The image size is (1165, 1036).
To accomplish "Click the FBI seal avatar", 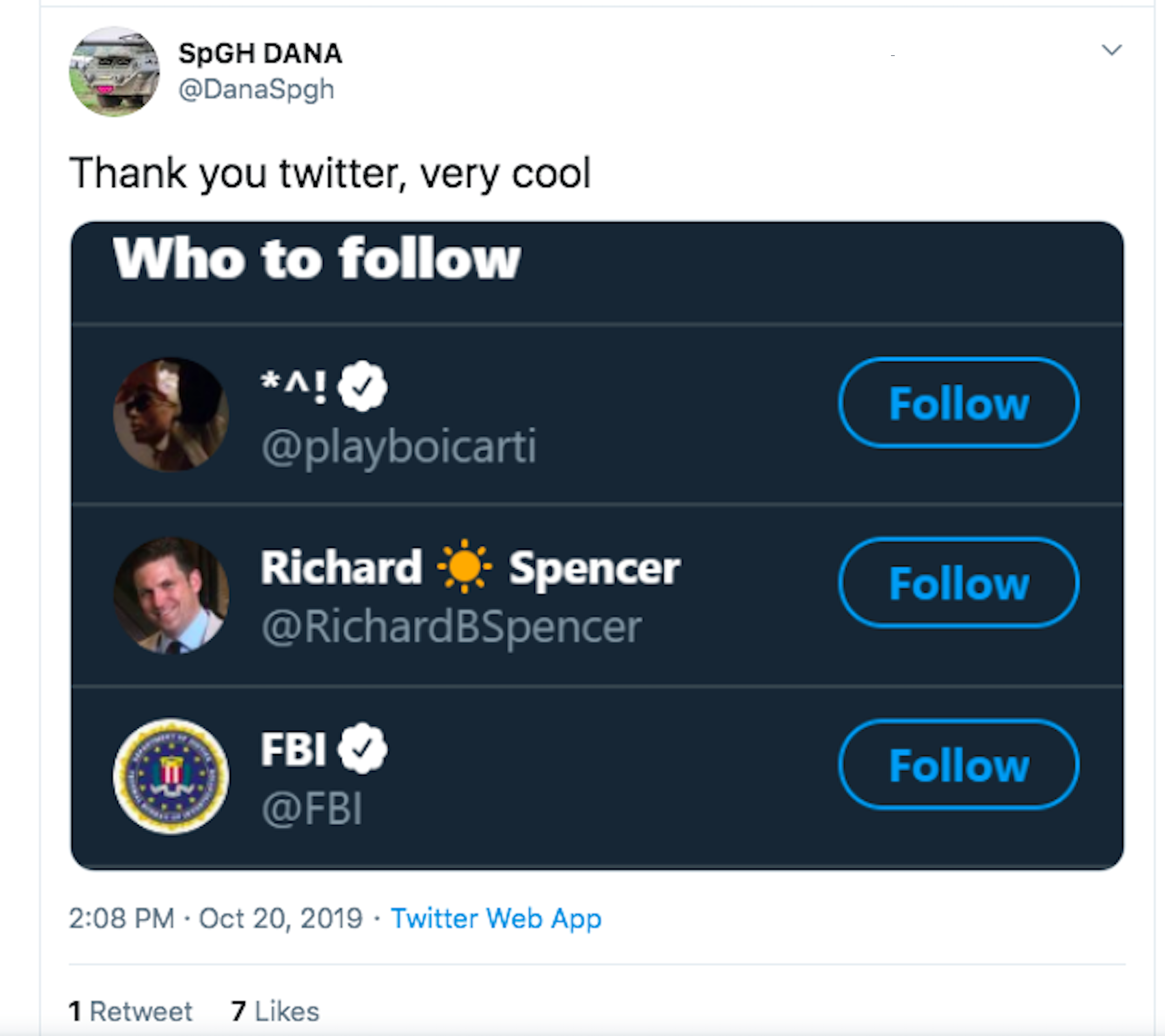I will (171, 776).
